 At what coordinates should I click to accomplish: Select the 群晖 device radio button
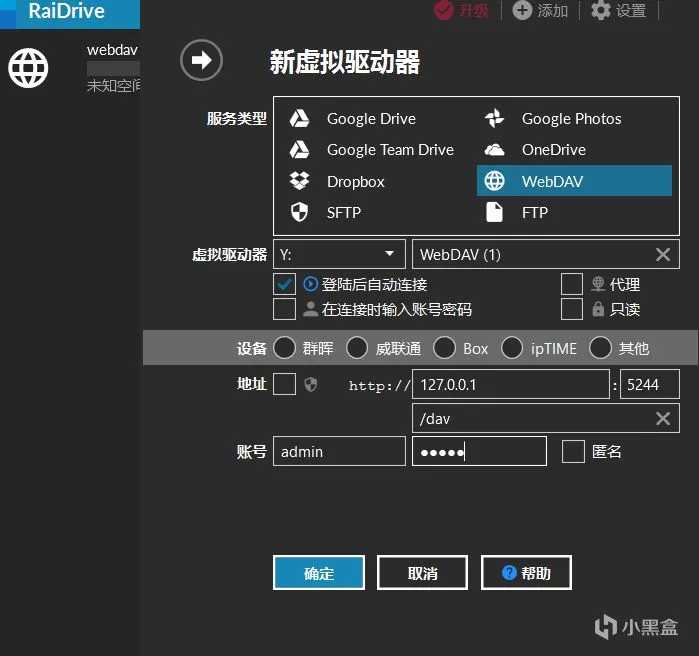pyautogui.click(x=284, y=348)
